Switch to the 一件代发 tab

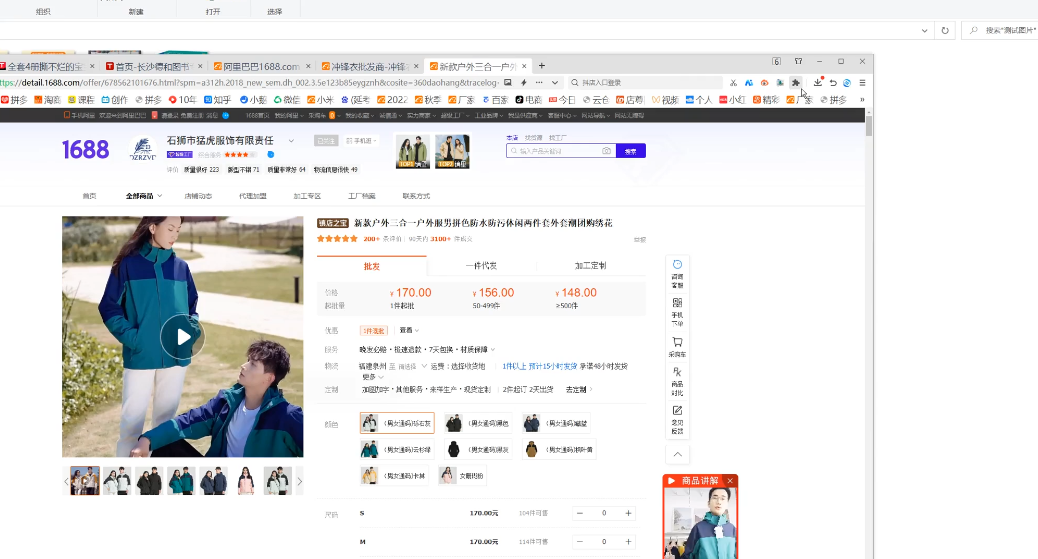pos(481,266)
